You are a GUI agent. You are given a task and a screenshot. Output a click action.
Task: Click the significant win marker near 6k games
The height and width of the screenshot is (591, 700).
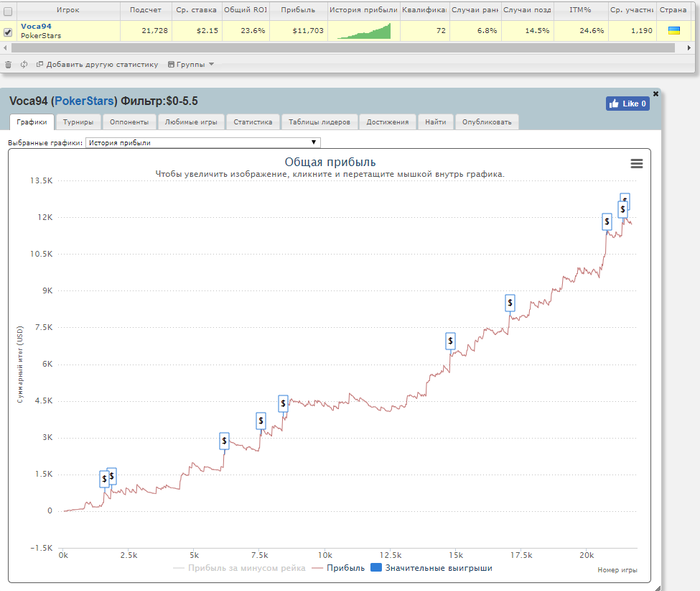click(x=224, y=441)
